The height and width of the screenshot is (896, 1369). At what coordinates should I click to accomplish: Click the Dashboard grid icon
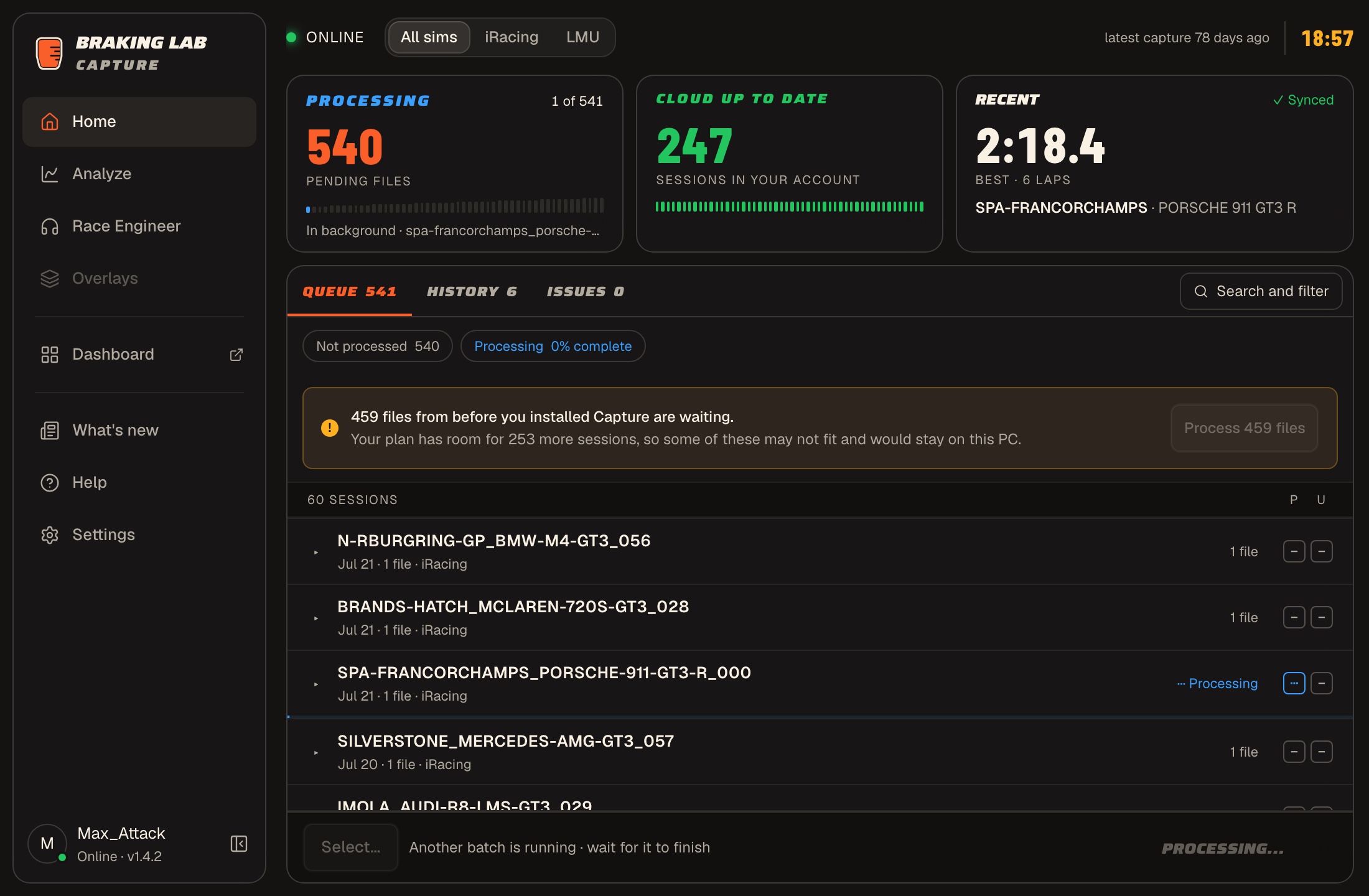[50, 354]
